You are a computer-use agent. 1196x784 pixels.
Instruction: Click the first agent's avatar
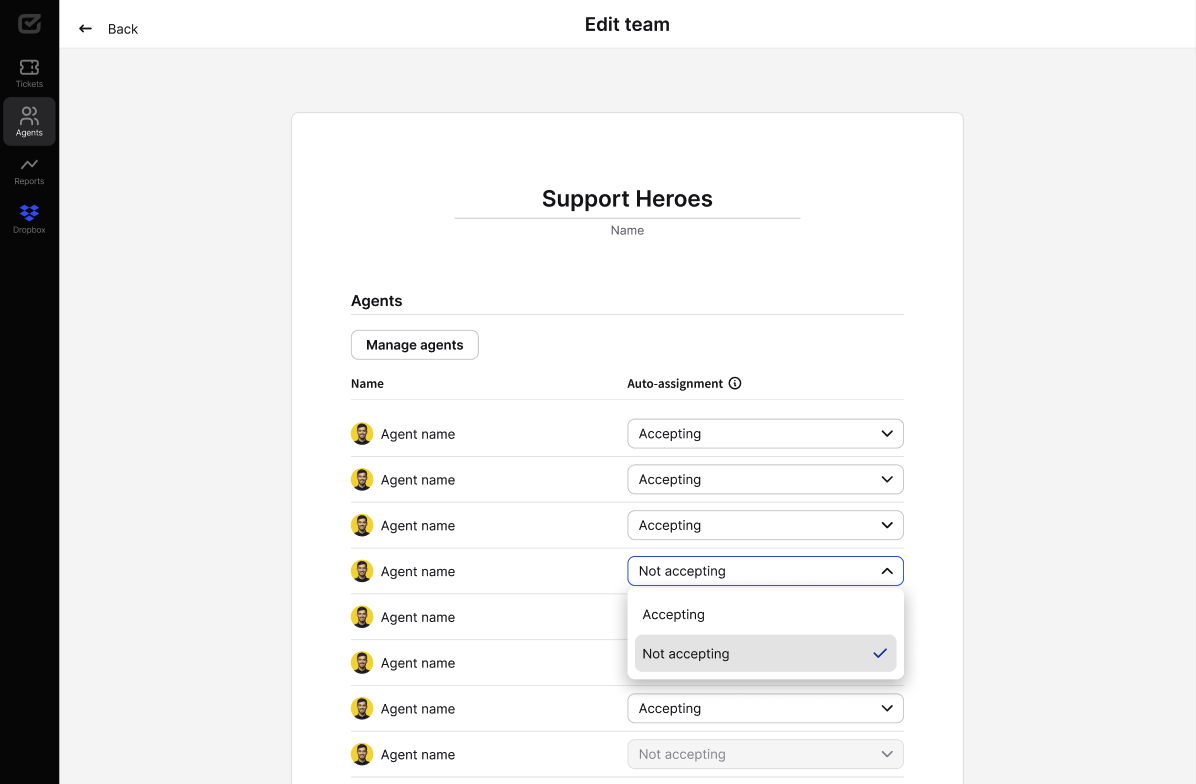pyautogui.click(x=362, y=434)
